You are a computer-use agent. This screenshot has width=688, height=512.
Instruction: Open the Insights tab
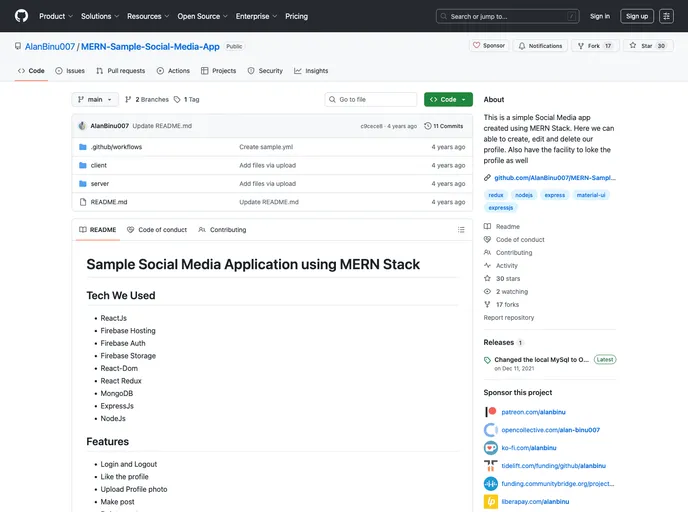(311, 71)
